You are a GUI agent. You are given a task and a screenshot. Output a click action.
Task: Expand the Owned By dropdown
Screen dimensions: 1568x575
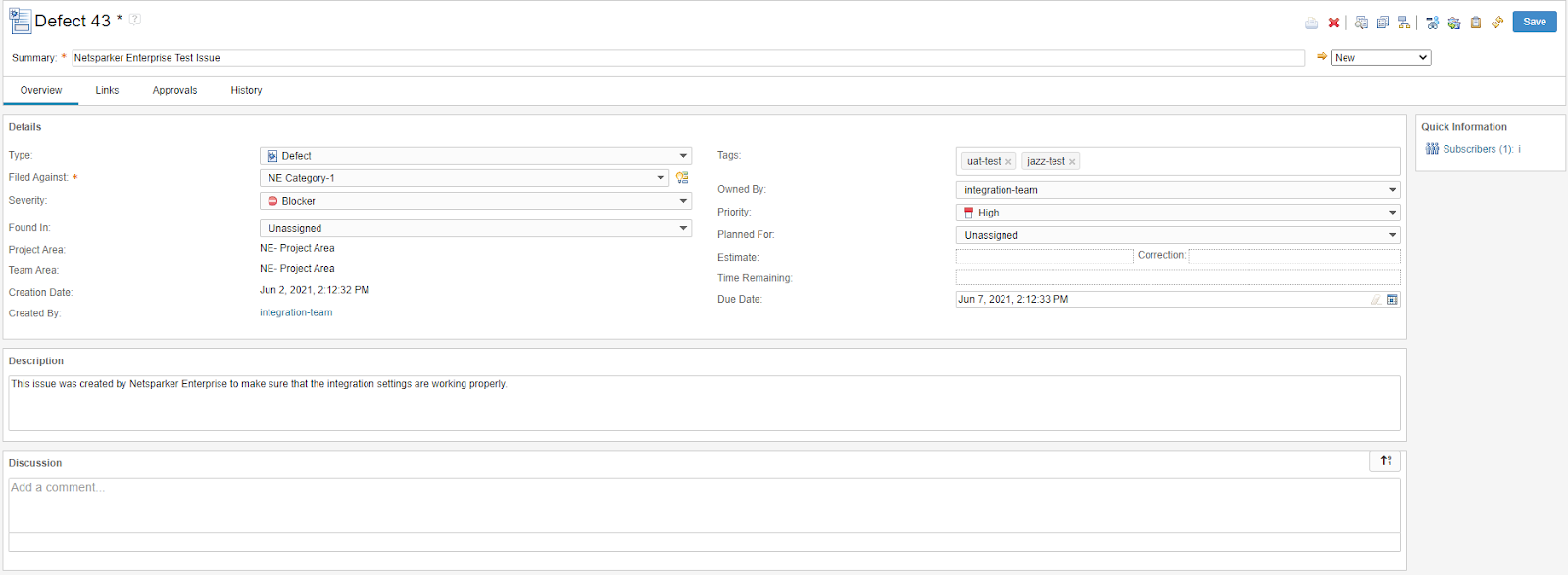pos(1178,190)
